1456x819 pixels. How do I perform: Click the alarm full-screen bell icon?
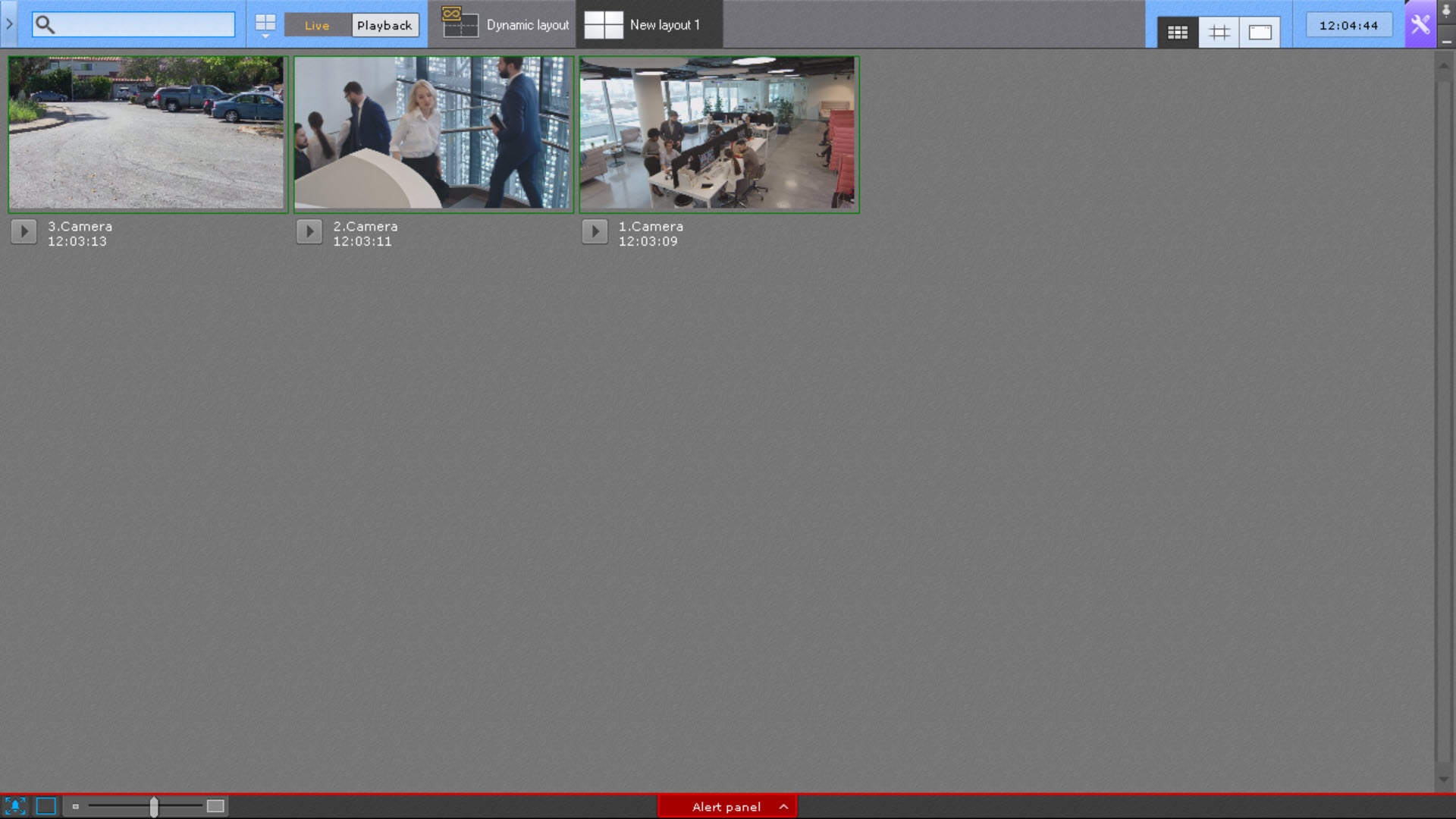click(15, 806)
